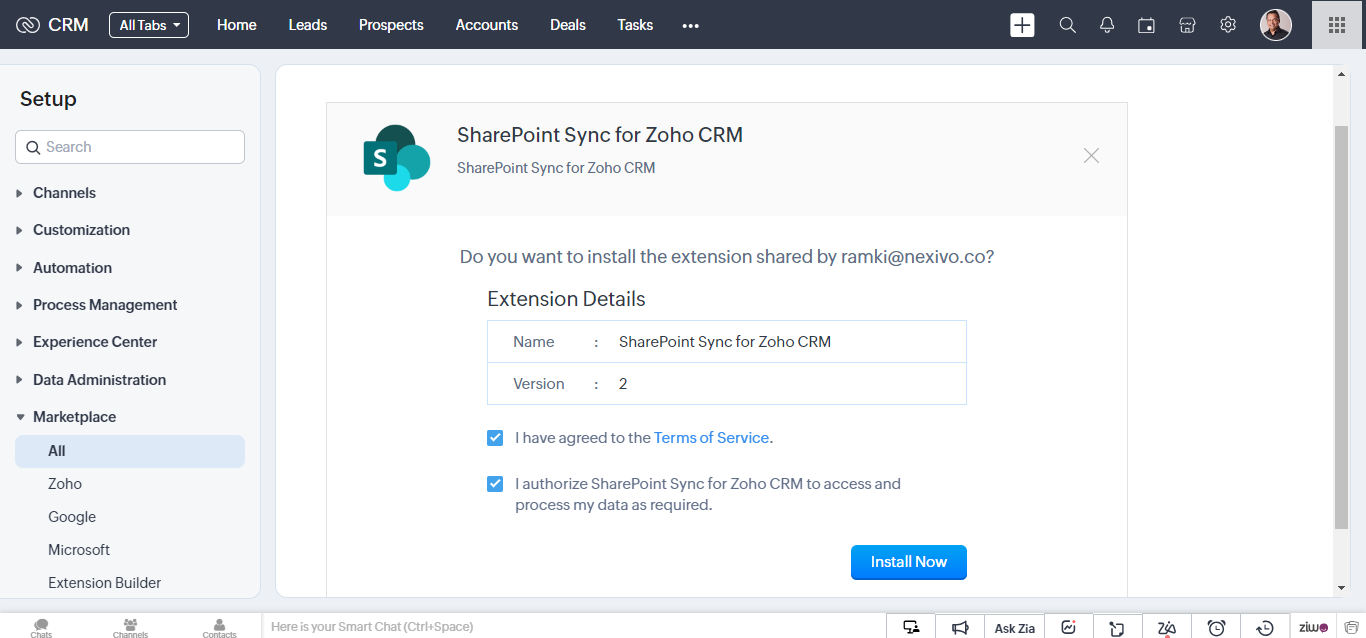The height and width of the screenshot is (638, 1366).
Task: Open the chat bubbles icon at bottom right
Action: click(1352, 627)
